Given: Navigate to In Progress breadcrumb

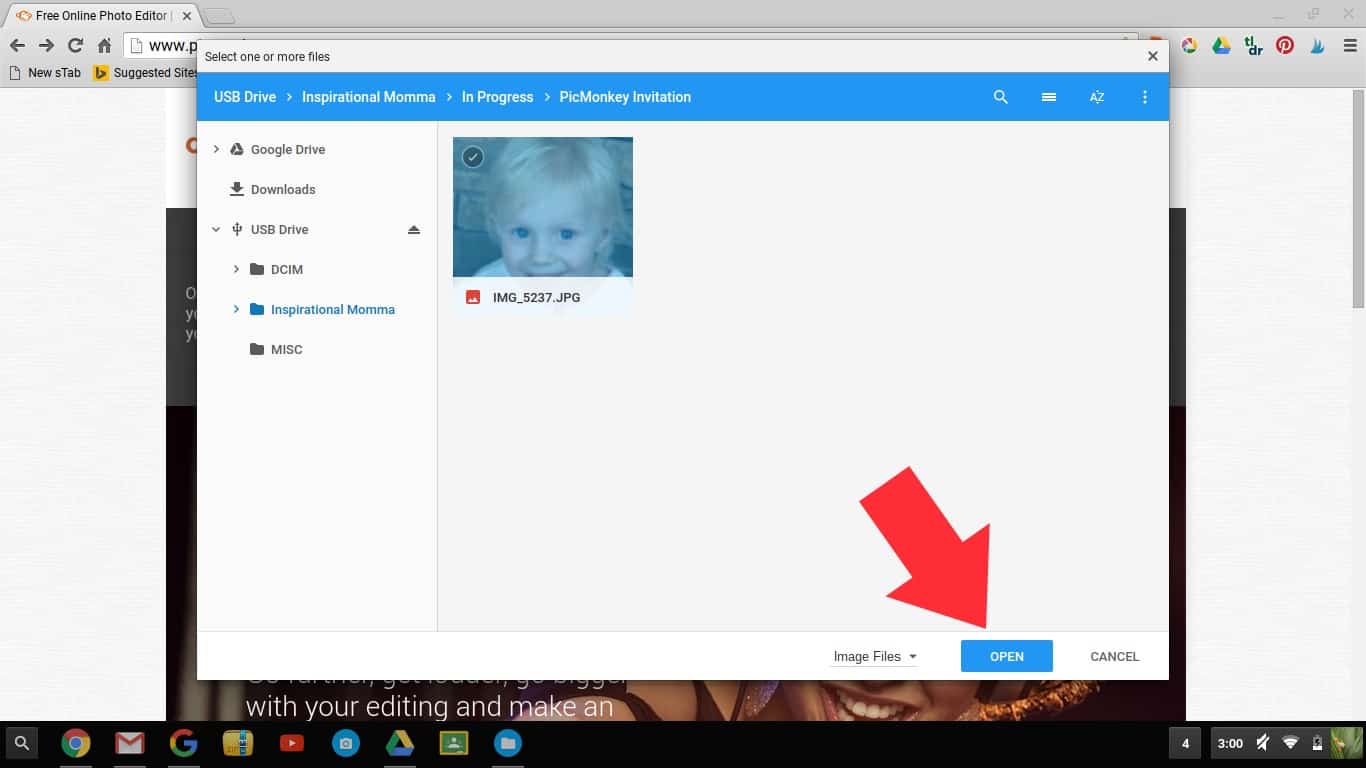Looking at the screenshot, I should [x=497, y=97].
